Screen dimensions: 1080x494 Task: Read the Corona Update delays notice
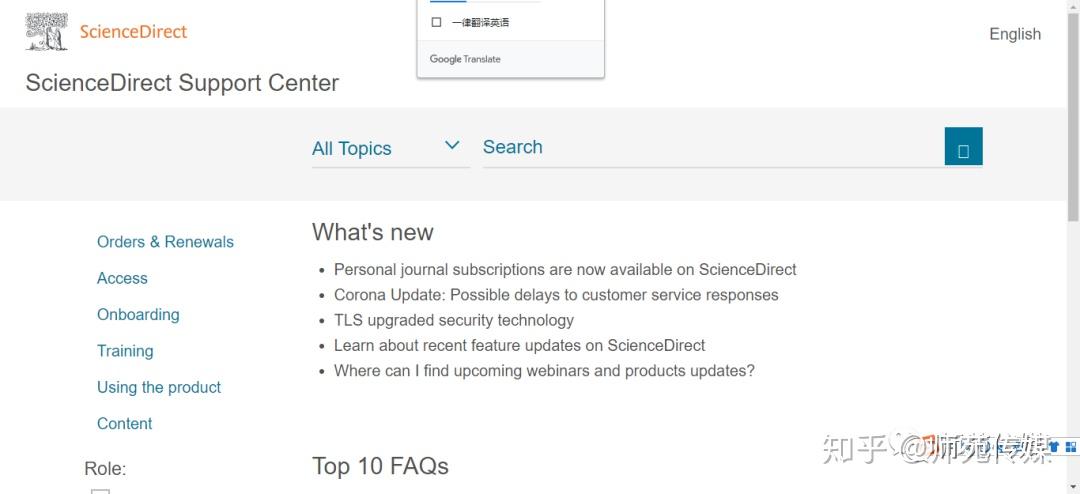556,295
